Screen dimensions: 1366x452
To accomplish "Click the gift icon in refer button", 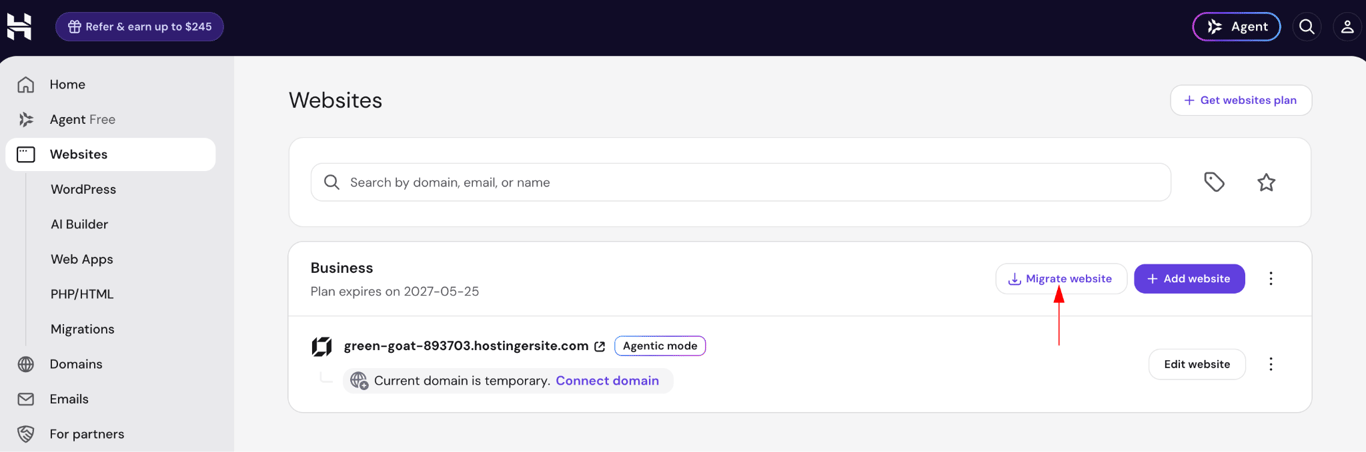I will pyautogui.click(x=74, y=27).
